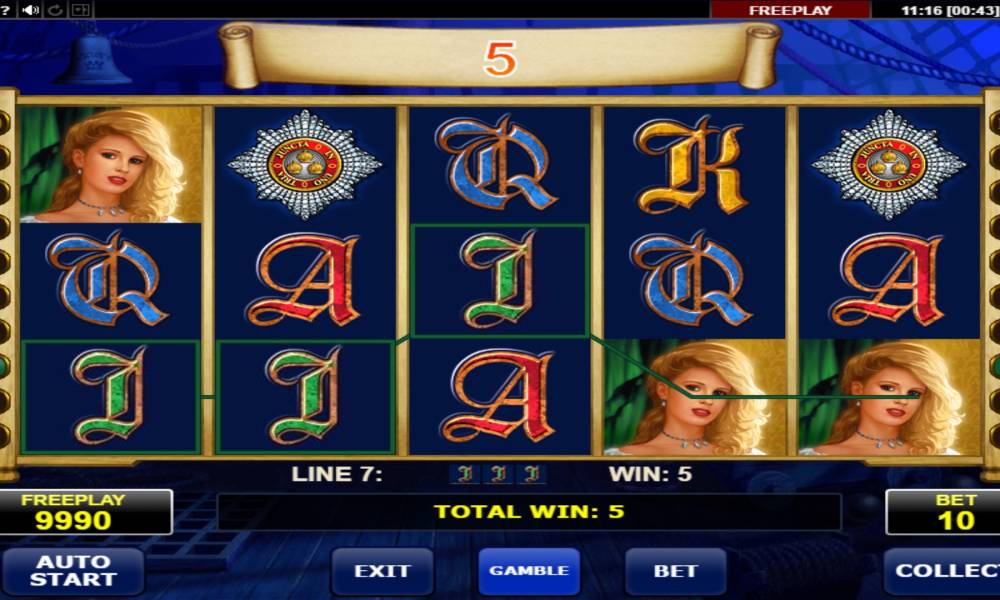Viewport: 1000px width, 600px height.
Task: Click the AUTO START button
Action: (x=73, y=571)
